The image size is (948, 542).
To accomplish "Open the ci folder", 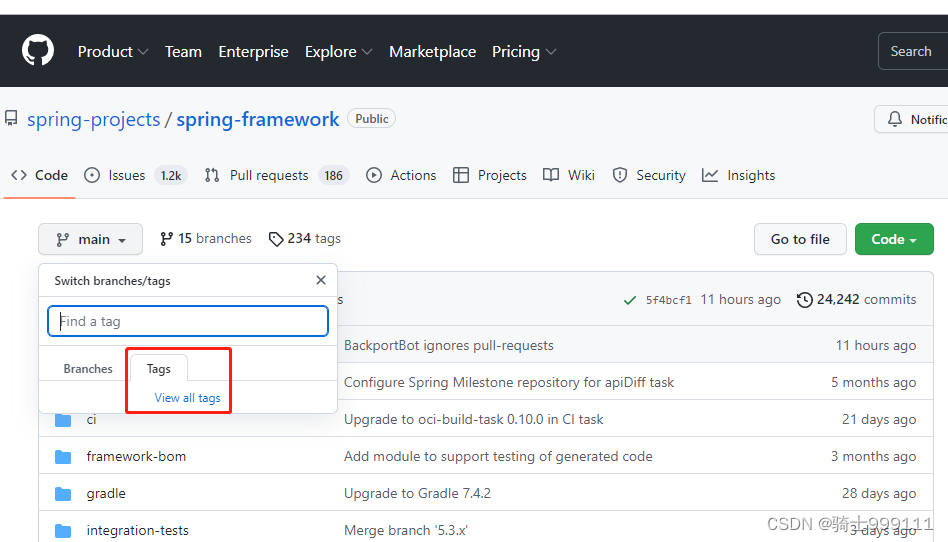I will coord(91,419).
